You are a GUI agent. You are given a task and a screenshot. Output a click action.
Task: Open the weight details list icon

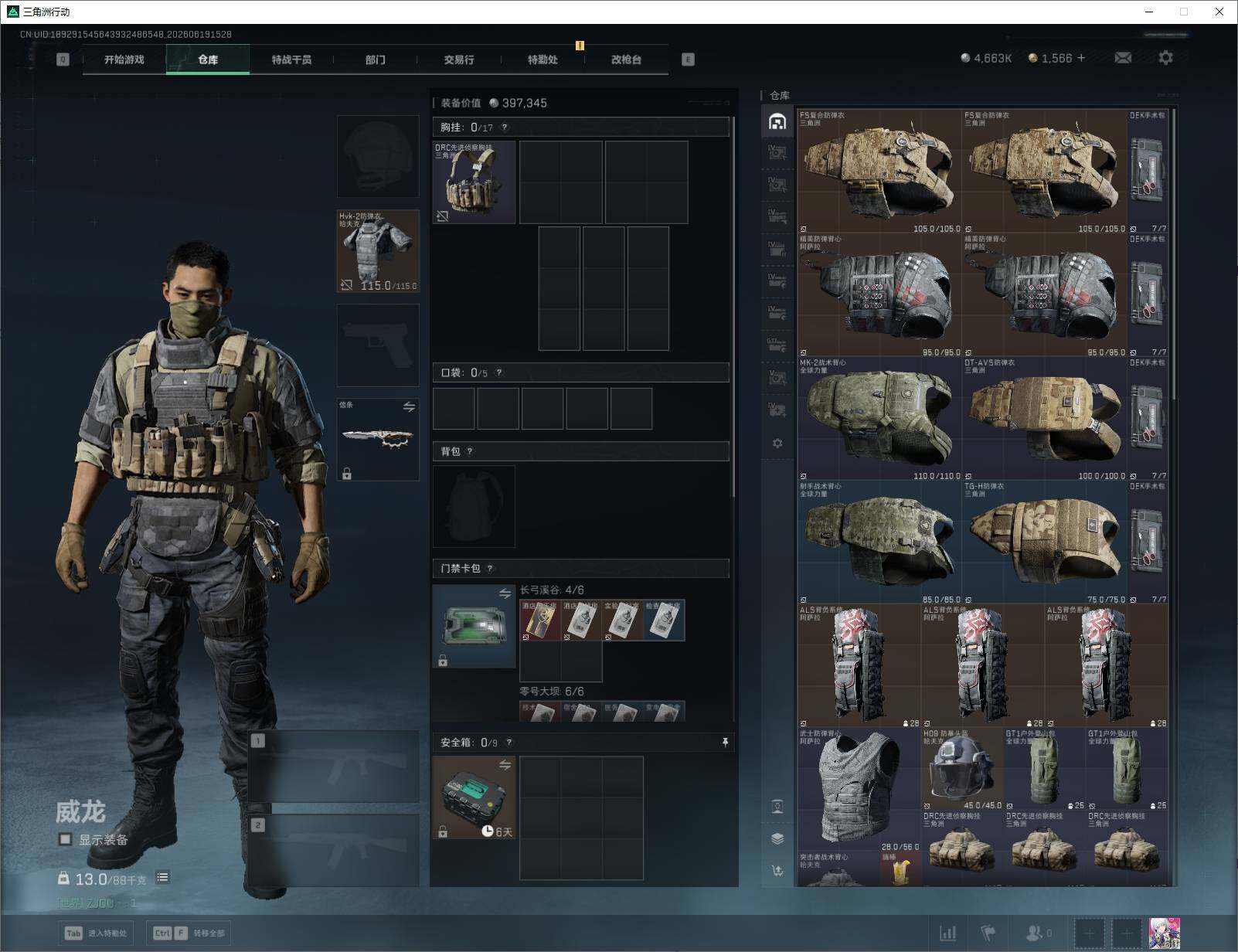(x=162, y=877)
